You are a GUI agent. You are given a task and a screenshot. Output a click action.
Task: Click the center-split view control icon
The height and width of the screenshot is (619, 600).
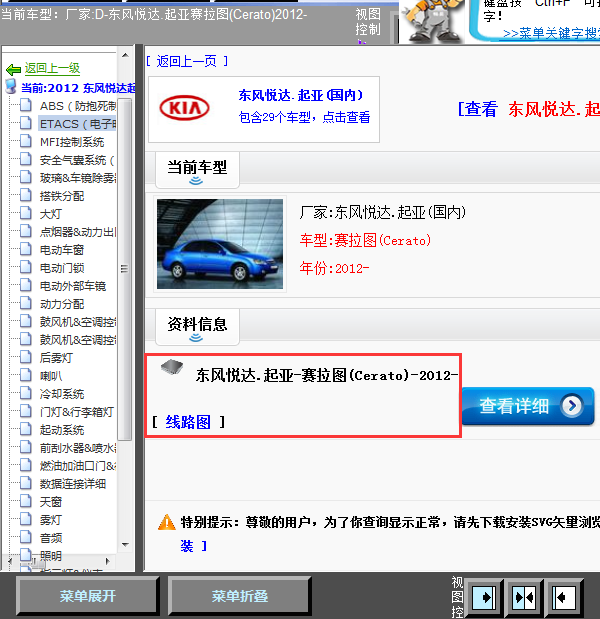tap(524, 597)
